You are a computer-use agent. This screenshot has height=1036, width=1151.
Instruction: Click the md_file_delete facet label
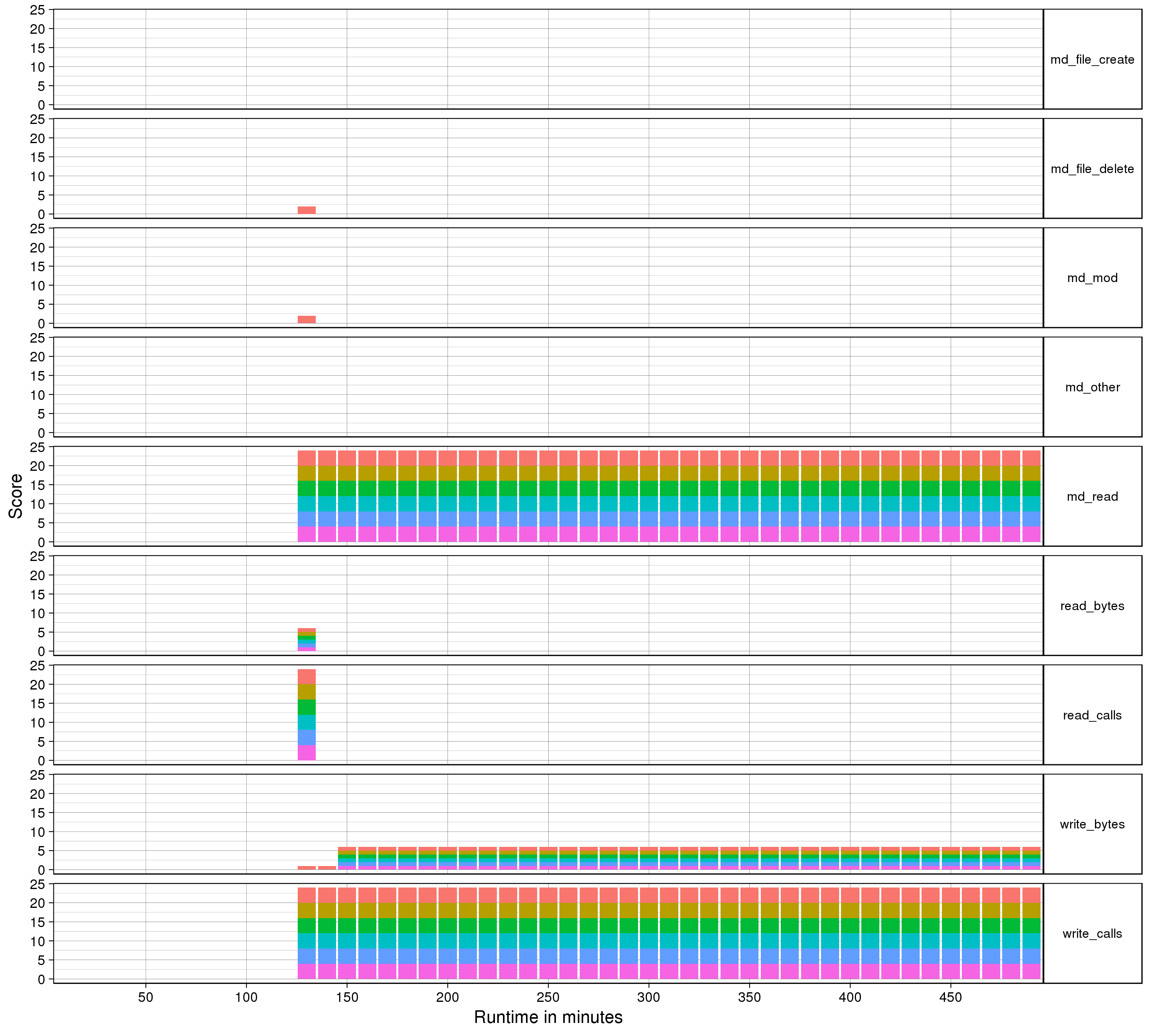click(1092, 168)
